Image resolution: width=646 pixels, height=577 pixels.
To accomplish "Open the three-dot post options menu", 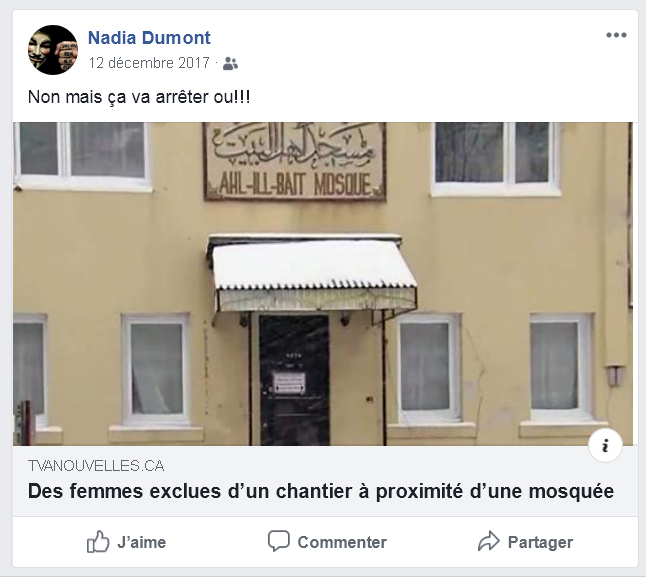I will pos(616,35).
